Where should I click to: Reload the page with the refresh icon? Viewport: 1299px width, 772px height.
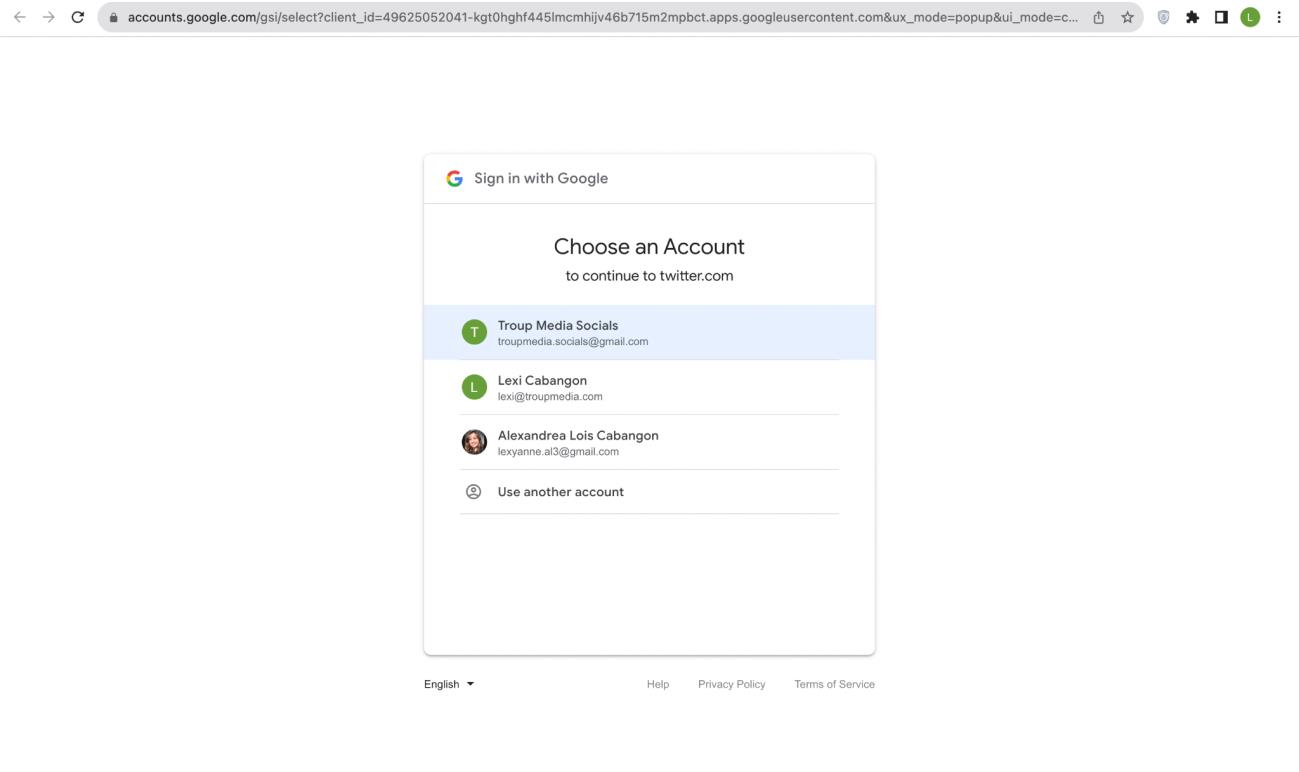tap(78, 17)
